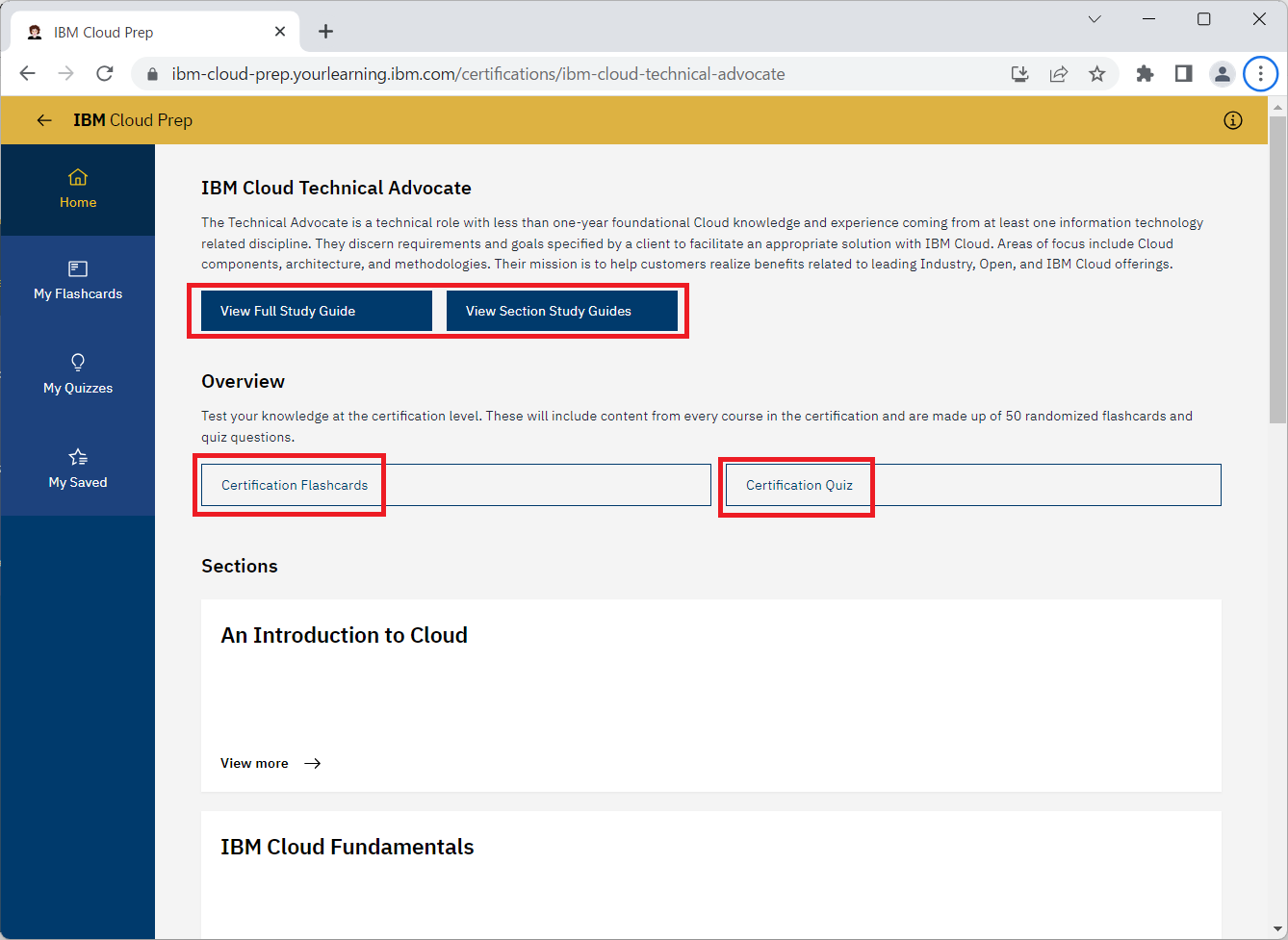Open My Quizzes from the sidebar
The image size is (1288, 940).
[78, 373]
